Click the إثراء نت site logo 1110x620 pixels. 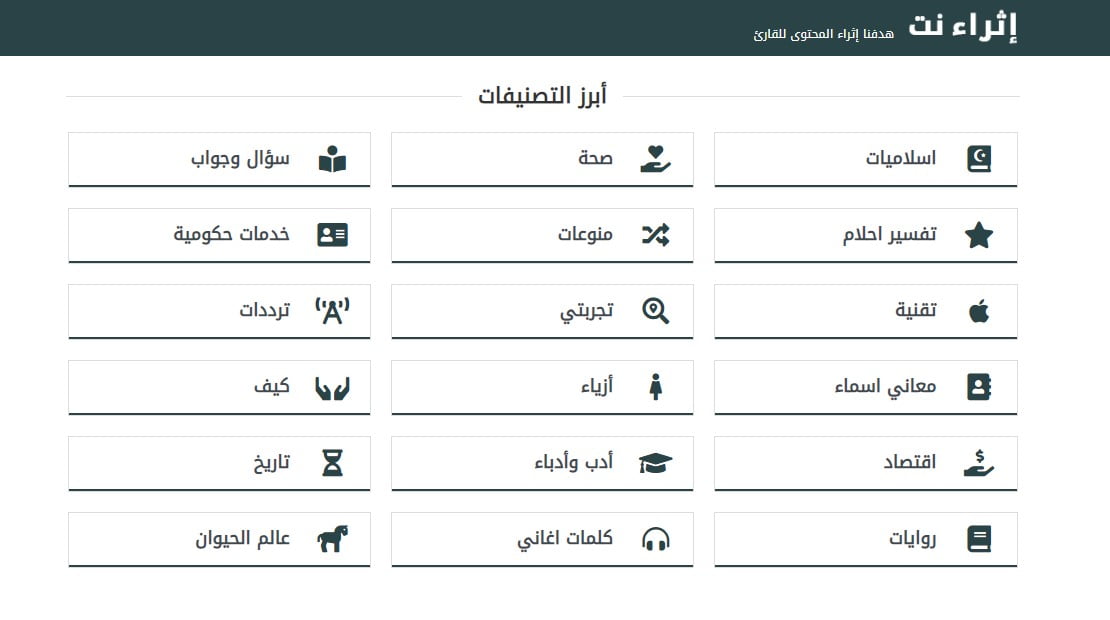[x=963, y=26]
